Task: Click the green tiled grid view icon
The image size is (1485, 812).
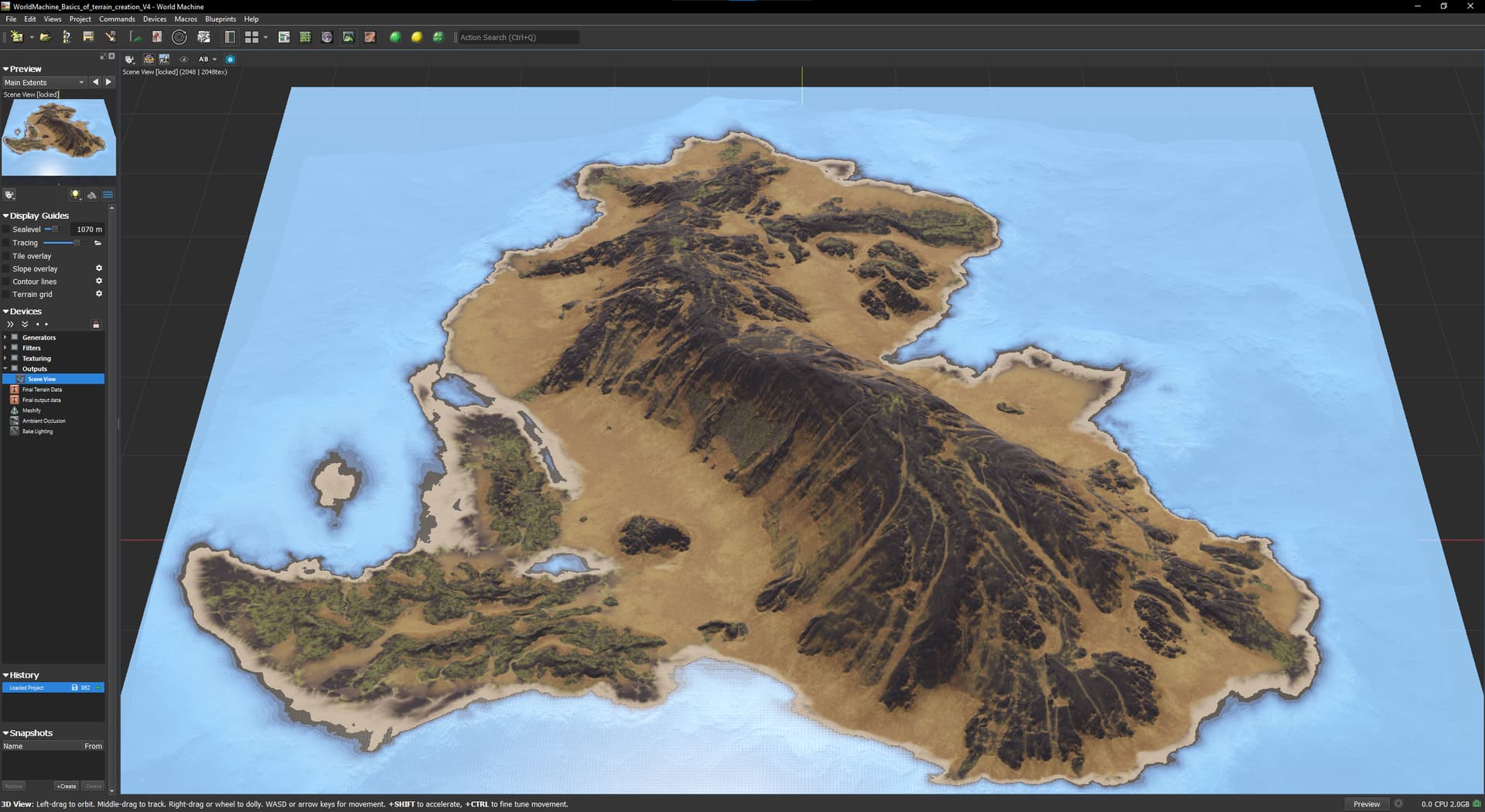Action: tap(306, 37)
